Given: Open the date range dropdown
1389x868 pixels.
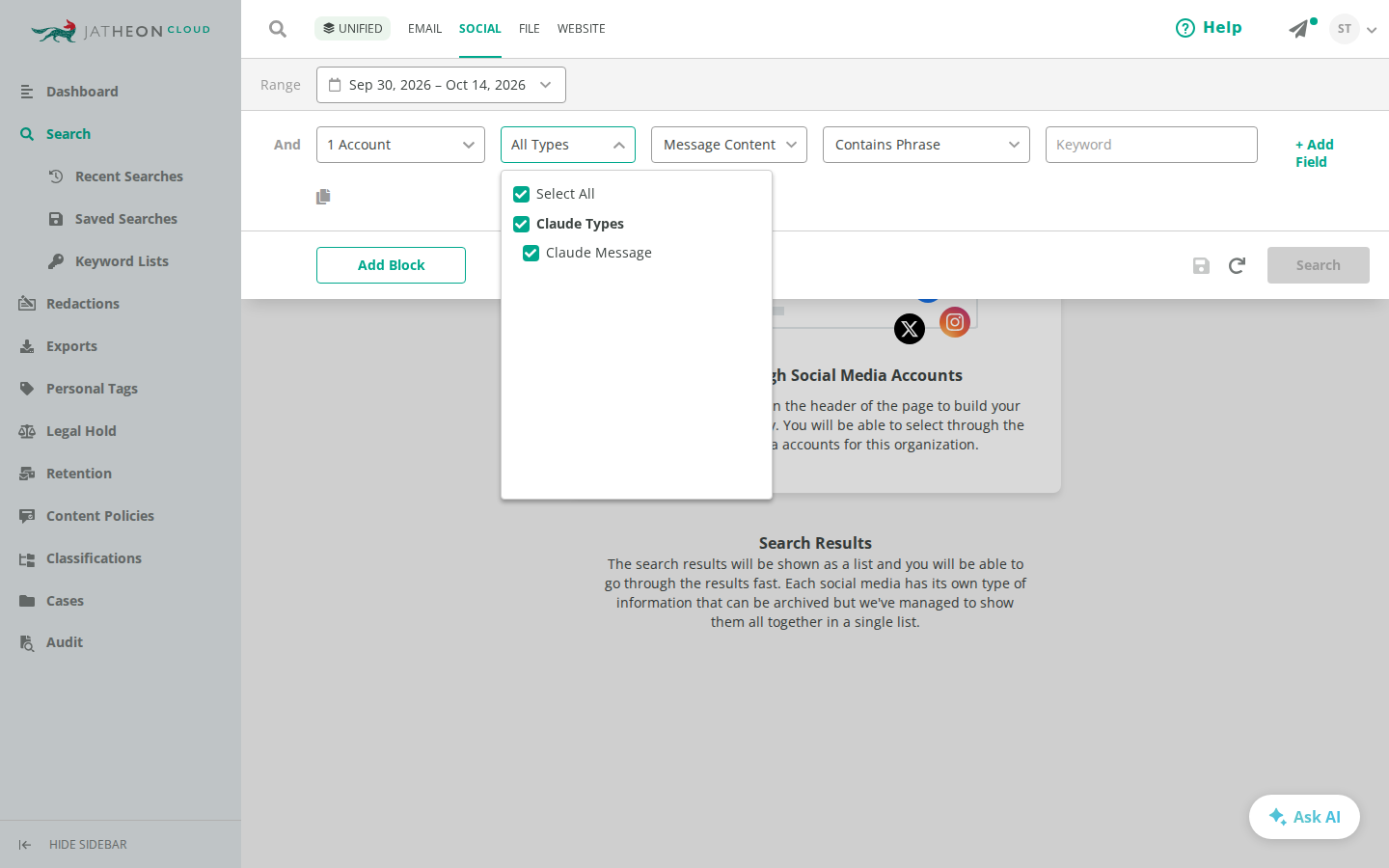Looking at the screenshot, I should tap(441, 85).
